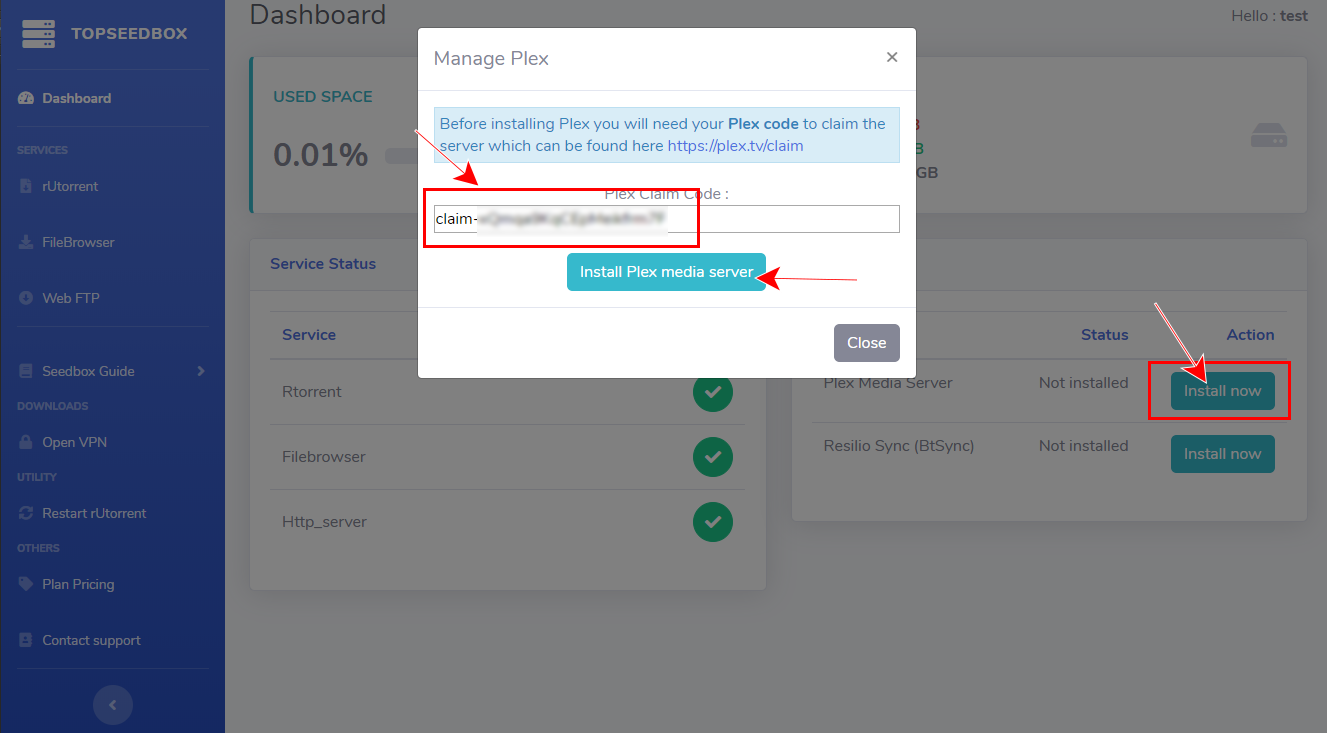Collapse the sidebar with the round arrow button
The height and width of the screenshot is (733, 1327).
point(112,705)
